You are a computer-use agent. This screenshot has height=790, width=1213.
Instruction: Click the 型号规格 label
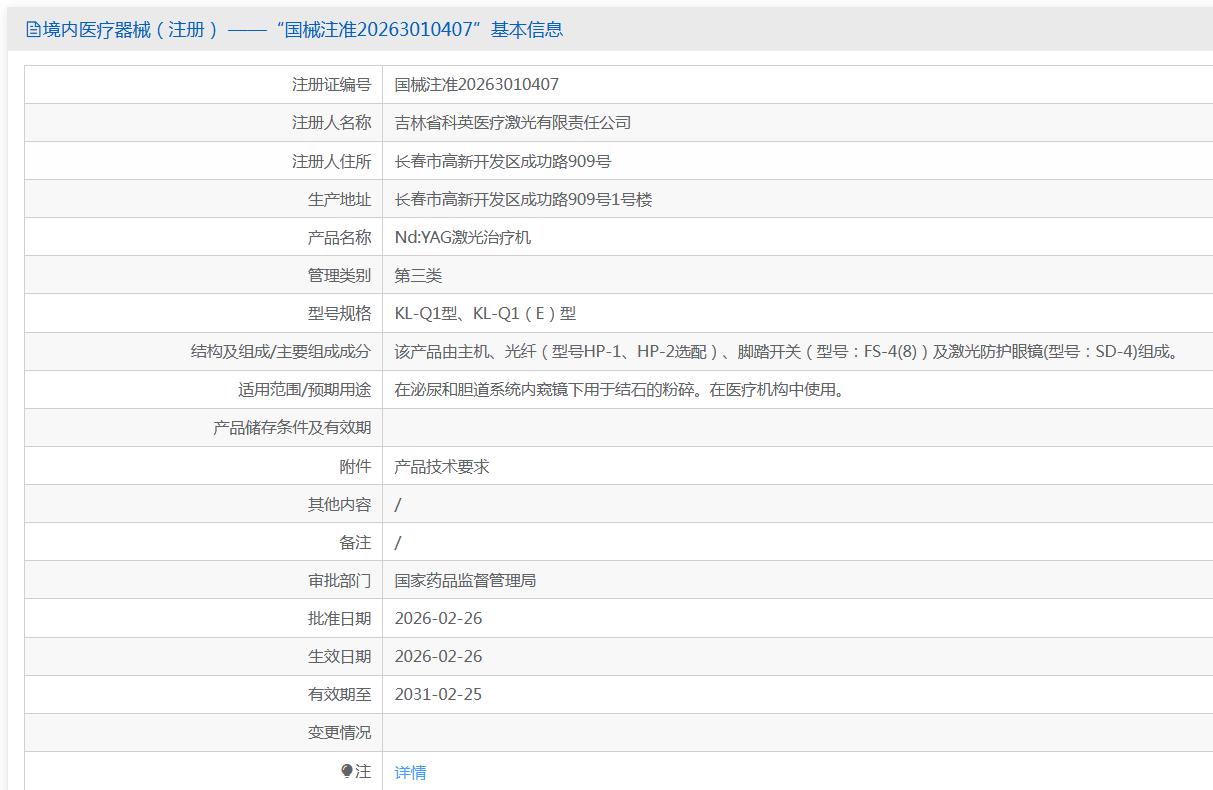coord(339,313)
